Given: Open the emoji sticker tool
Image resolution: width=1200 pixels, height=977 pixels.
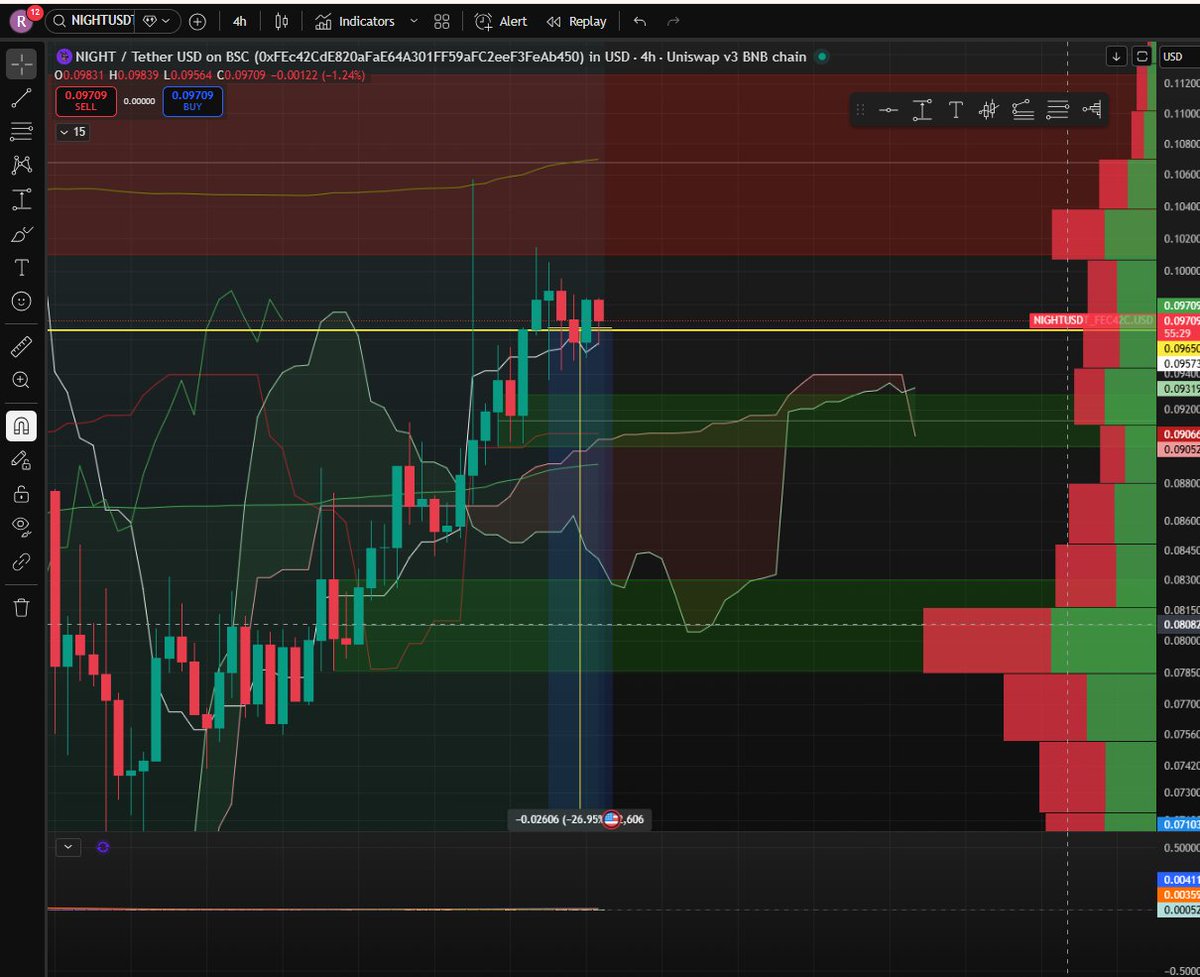Looking at the screenshot, I should [21, 301].
